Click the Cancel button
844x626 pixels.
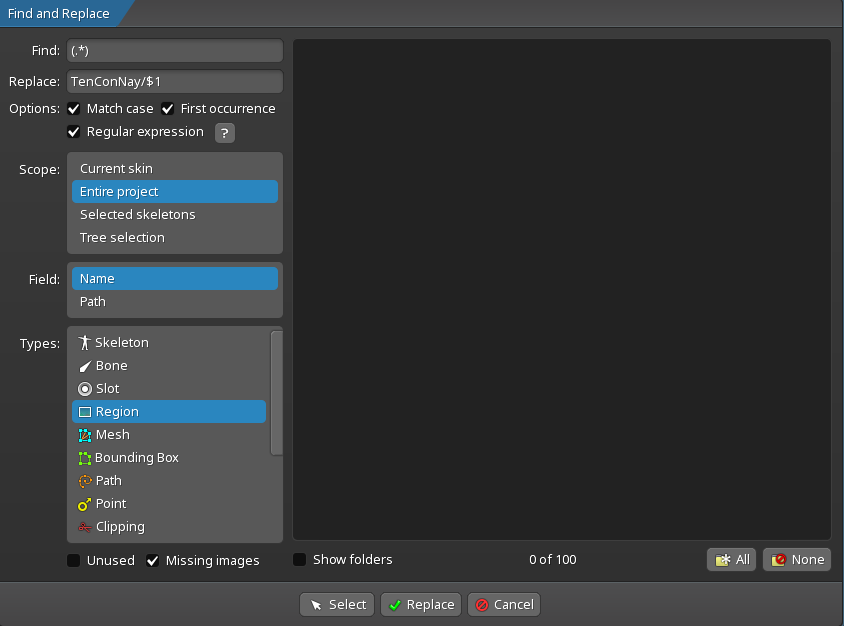504,605
